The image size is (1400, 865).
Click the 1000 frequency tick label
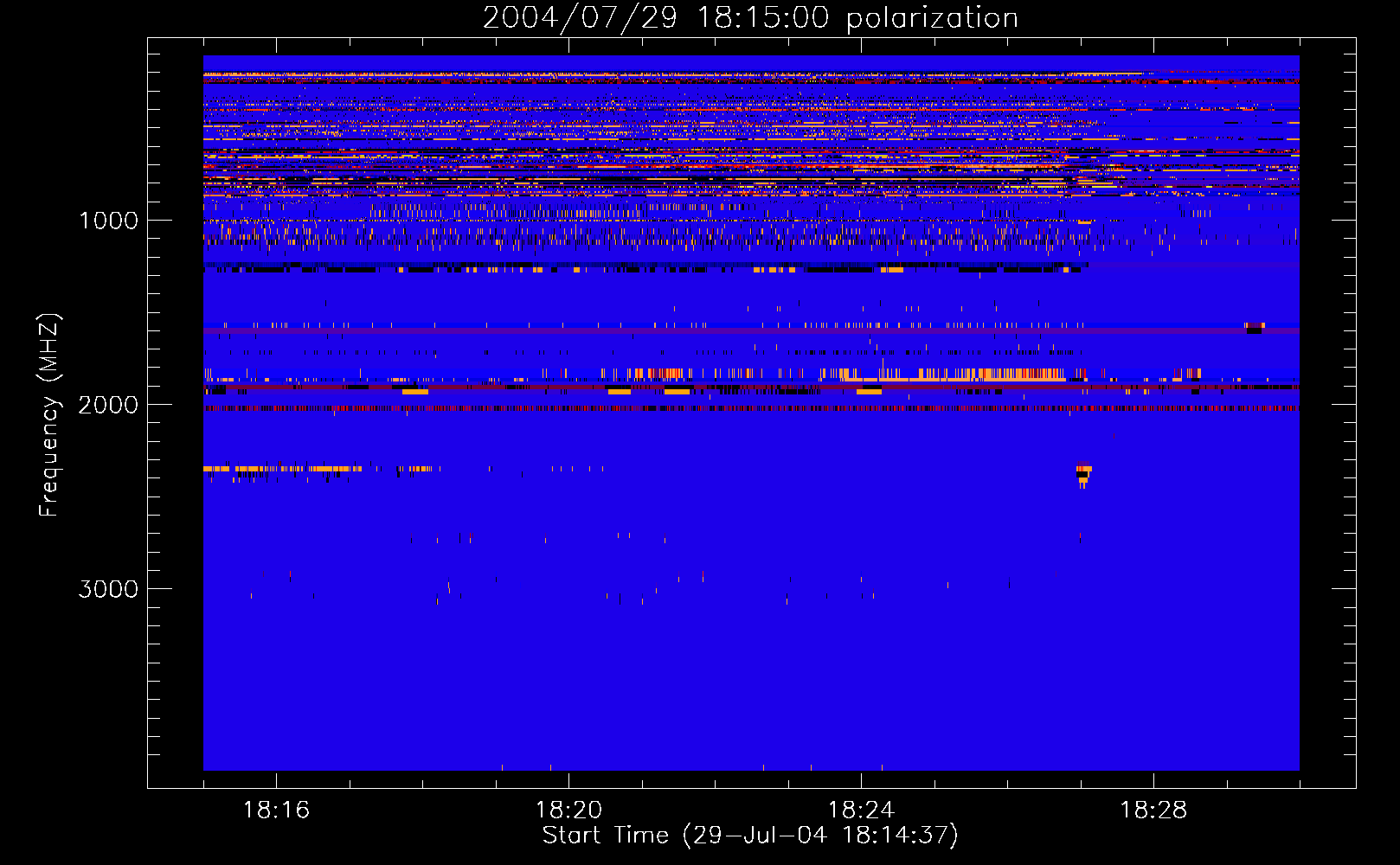108,221
